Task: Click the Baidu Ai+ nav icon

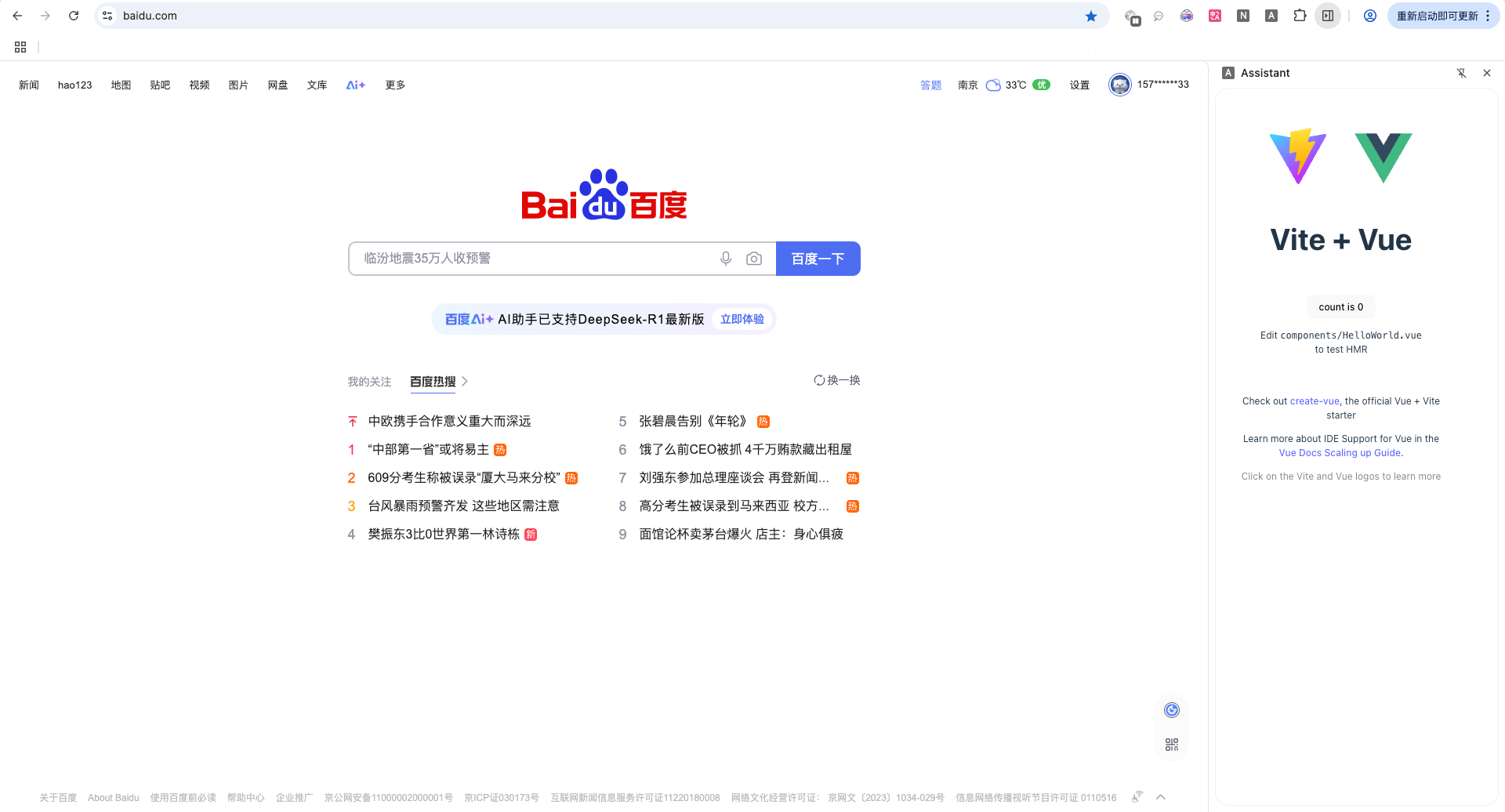Action: coord(356,85)
